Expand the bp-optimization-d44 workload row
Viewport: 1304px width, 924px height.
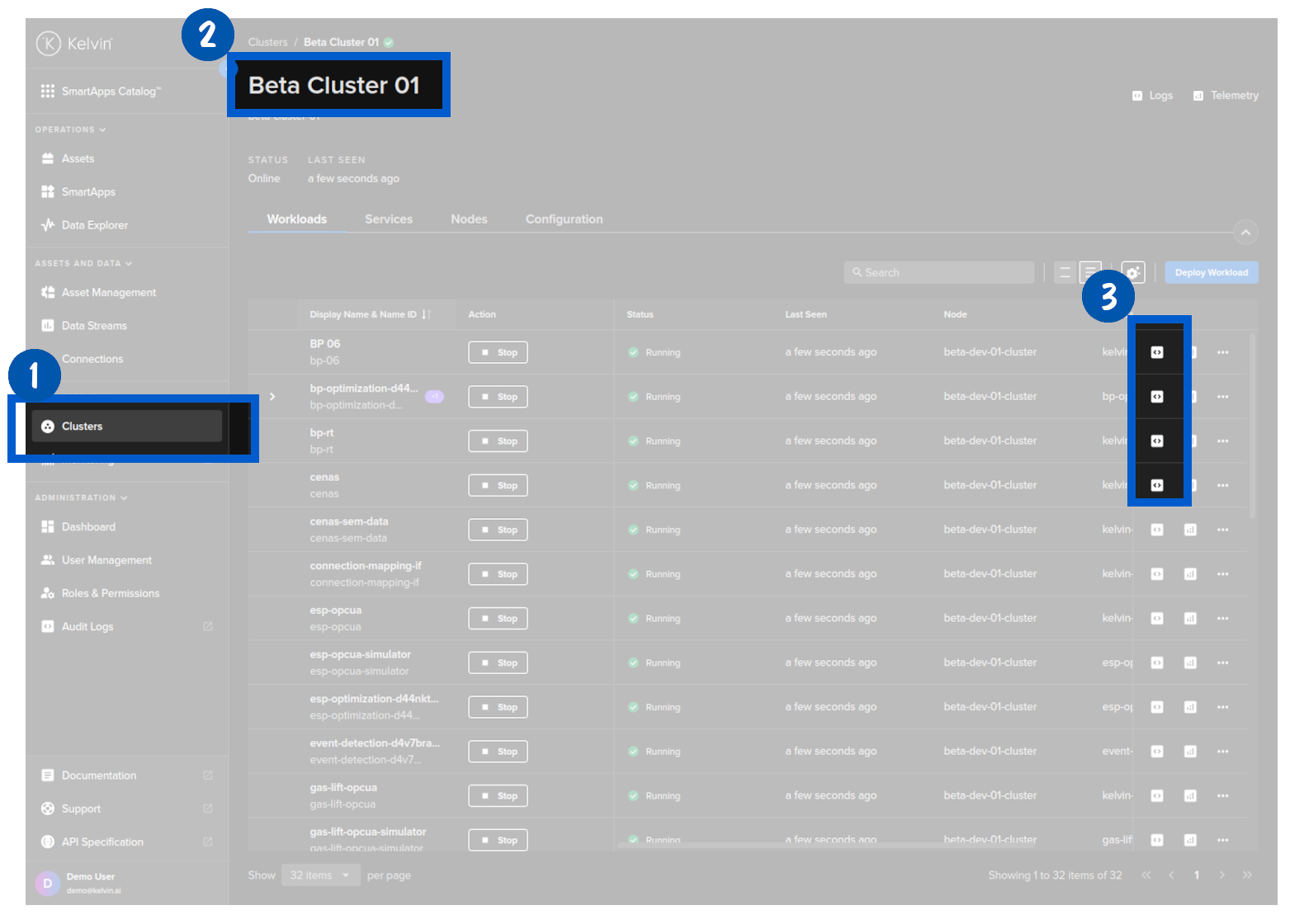tap(272, 397)
